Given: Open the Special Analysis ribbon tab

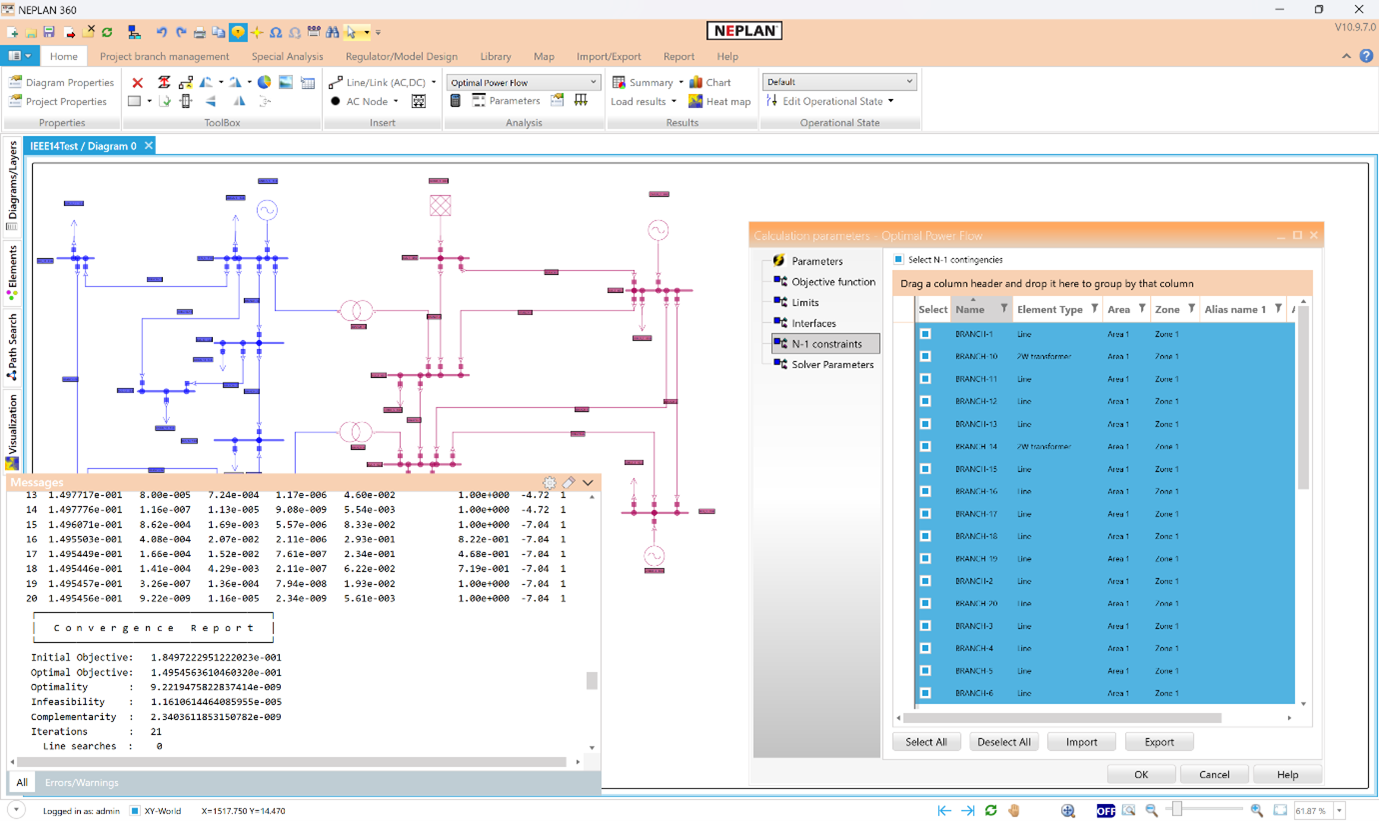Looking at the screenshot, I should (x=287, y=57).
